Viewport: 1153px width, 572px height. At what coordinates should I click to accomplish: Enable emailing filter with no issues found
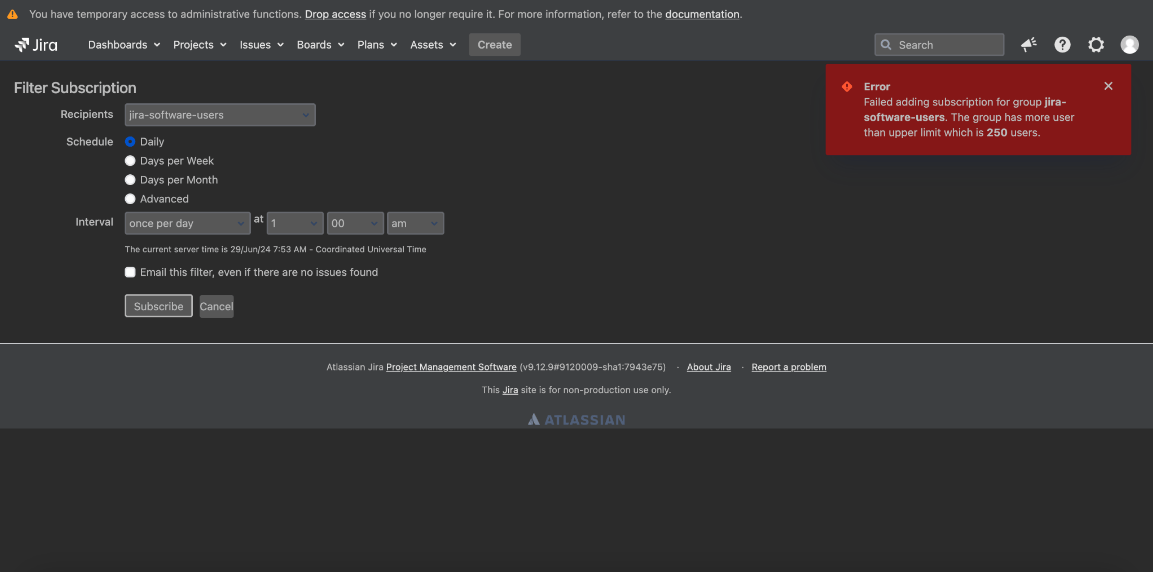pos(130,272)
